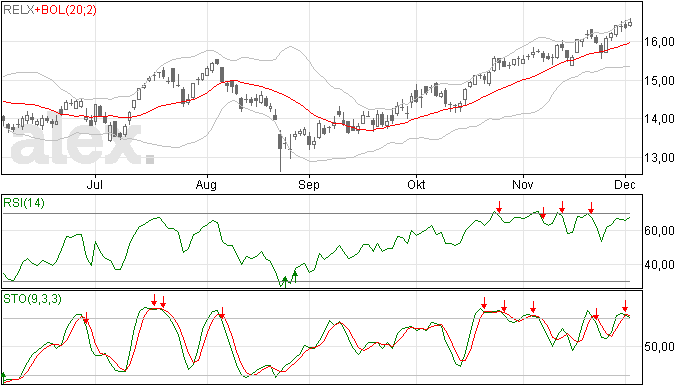Viewport: 690px width, 387px height.
Task: Select the STO(9,3,3) panel label
Action: [x=33, y=299]
